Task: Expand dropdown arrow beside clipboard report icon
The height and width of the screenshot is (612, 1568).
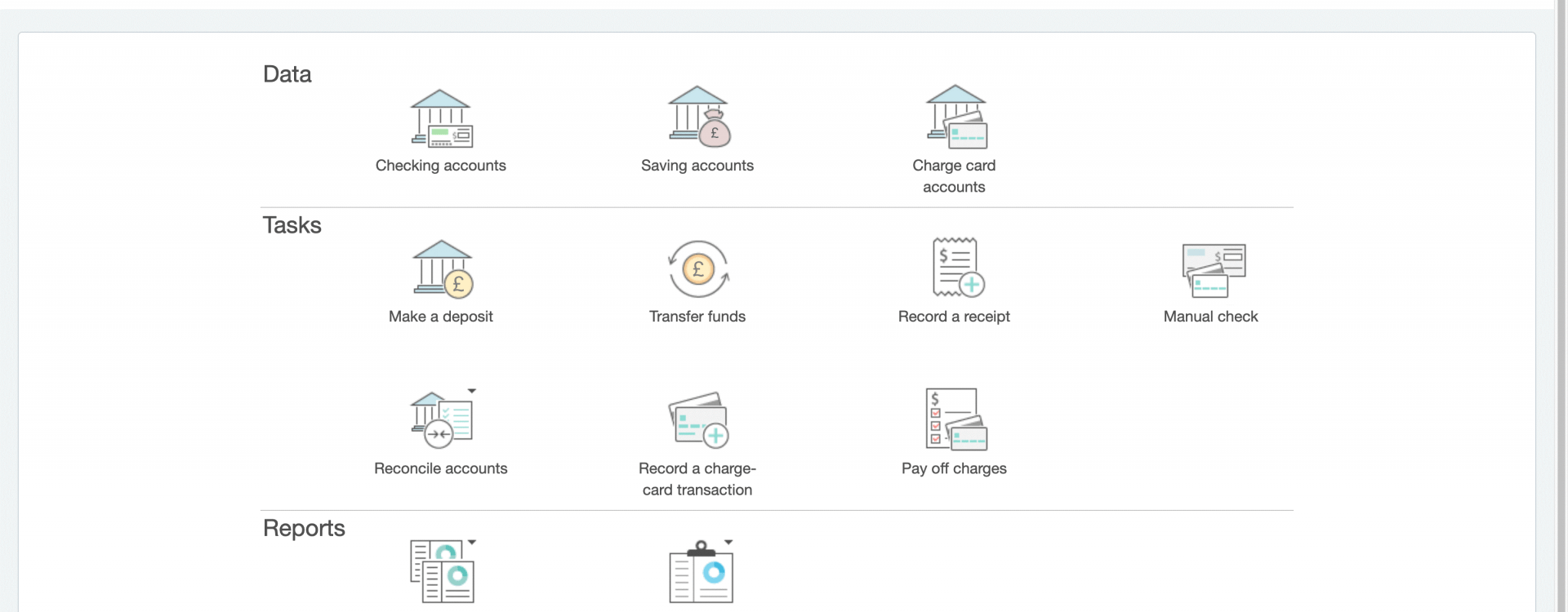Action: point(728,542)
